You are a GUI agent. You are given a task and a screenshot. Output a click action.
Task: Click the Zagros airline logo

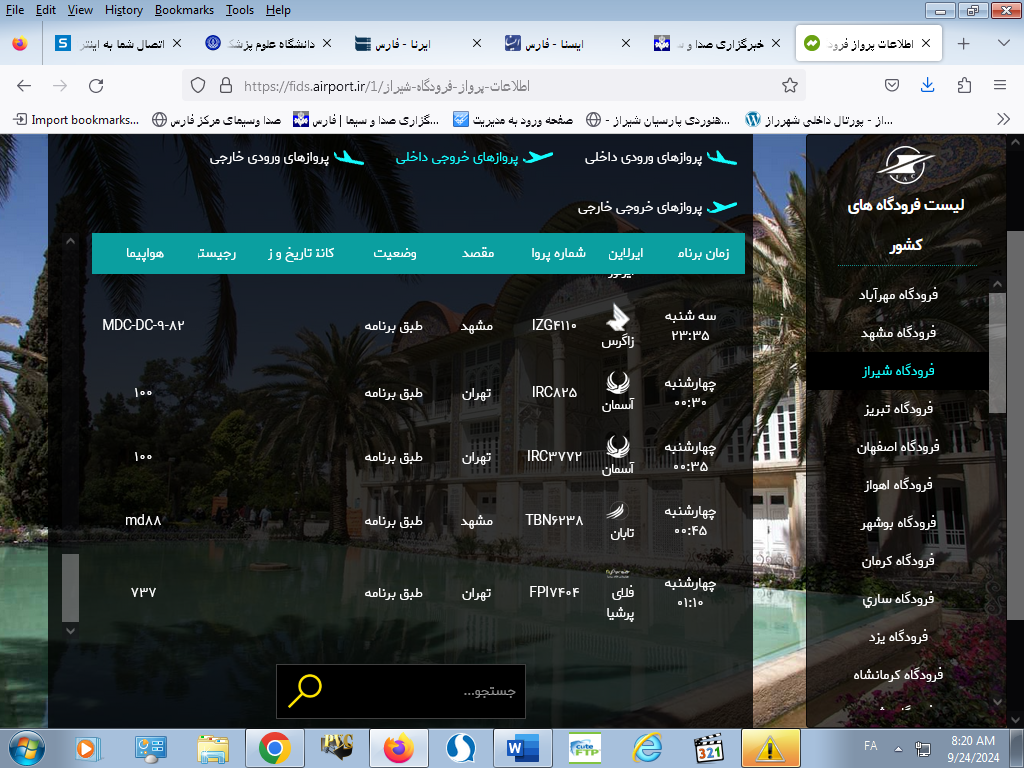click(618, 318)
